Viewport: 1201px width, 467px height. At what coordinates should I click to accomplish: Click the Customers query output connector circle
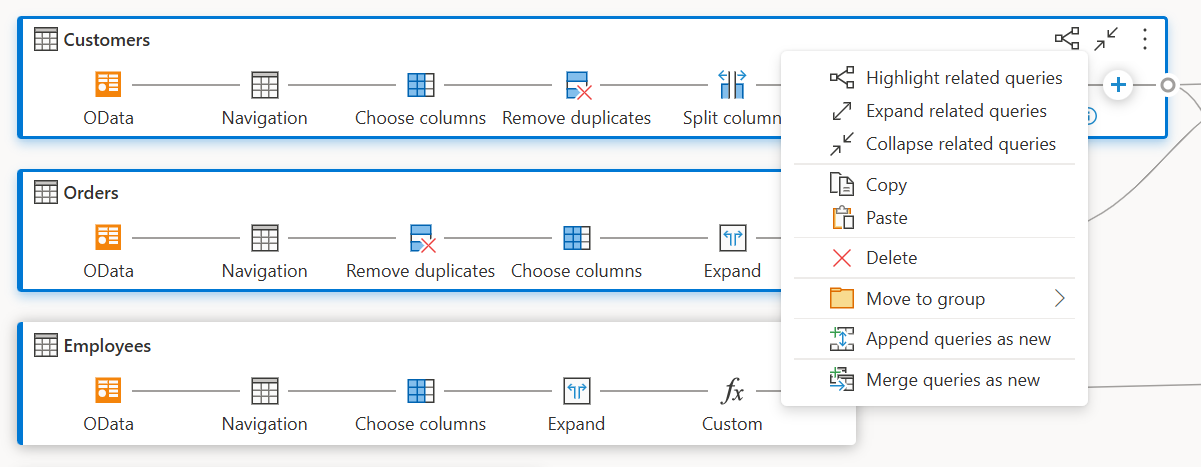coord(1167,85)
